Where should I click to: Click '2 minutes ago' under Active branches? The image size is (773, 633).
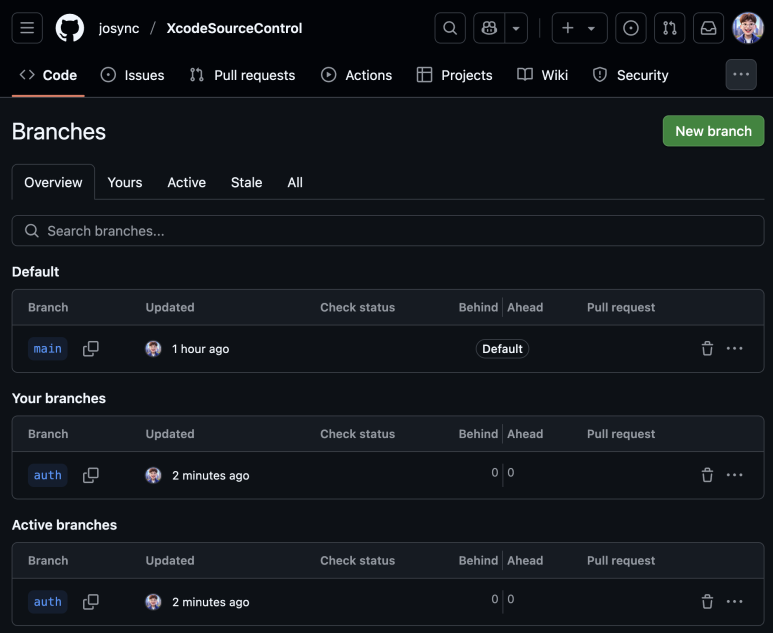click(x=211, y=602)
